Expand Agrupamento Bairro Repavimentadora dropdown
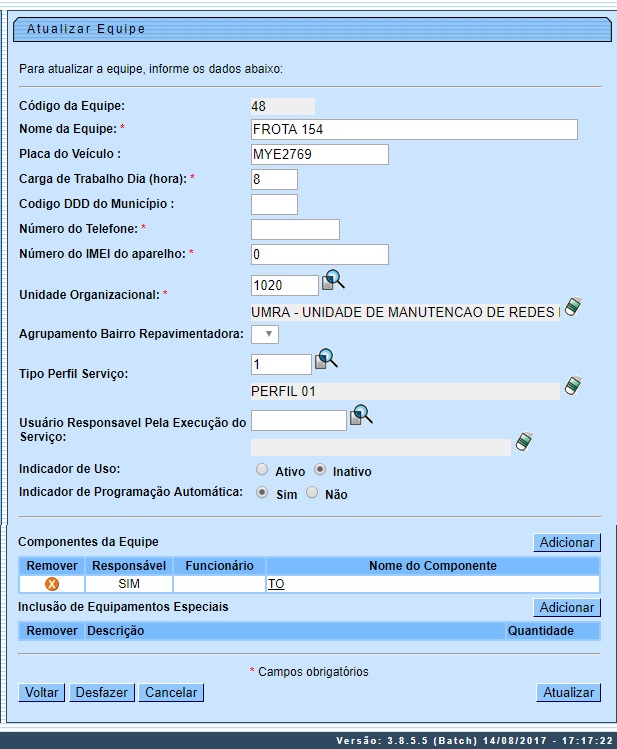This screenshot has width=617, height=749. tap(265, 334)
